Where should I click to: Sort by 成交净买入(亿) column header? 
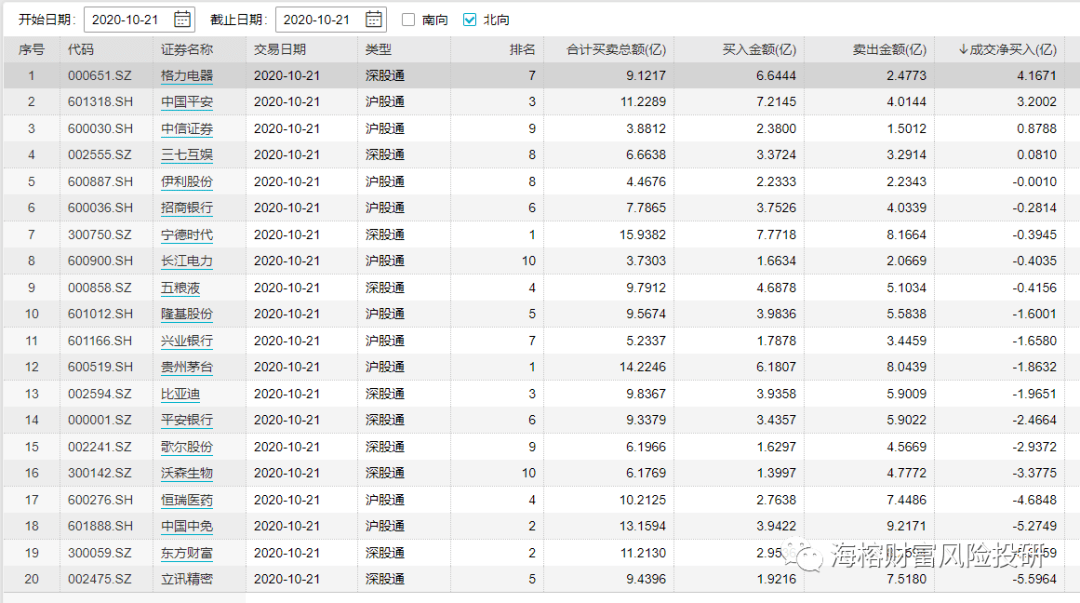point(1007,49)
